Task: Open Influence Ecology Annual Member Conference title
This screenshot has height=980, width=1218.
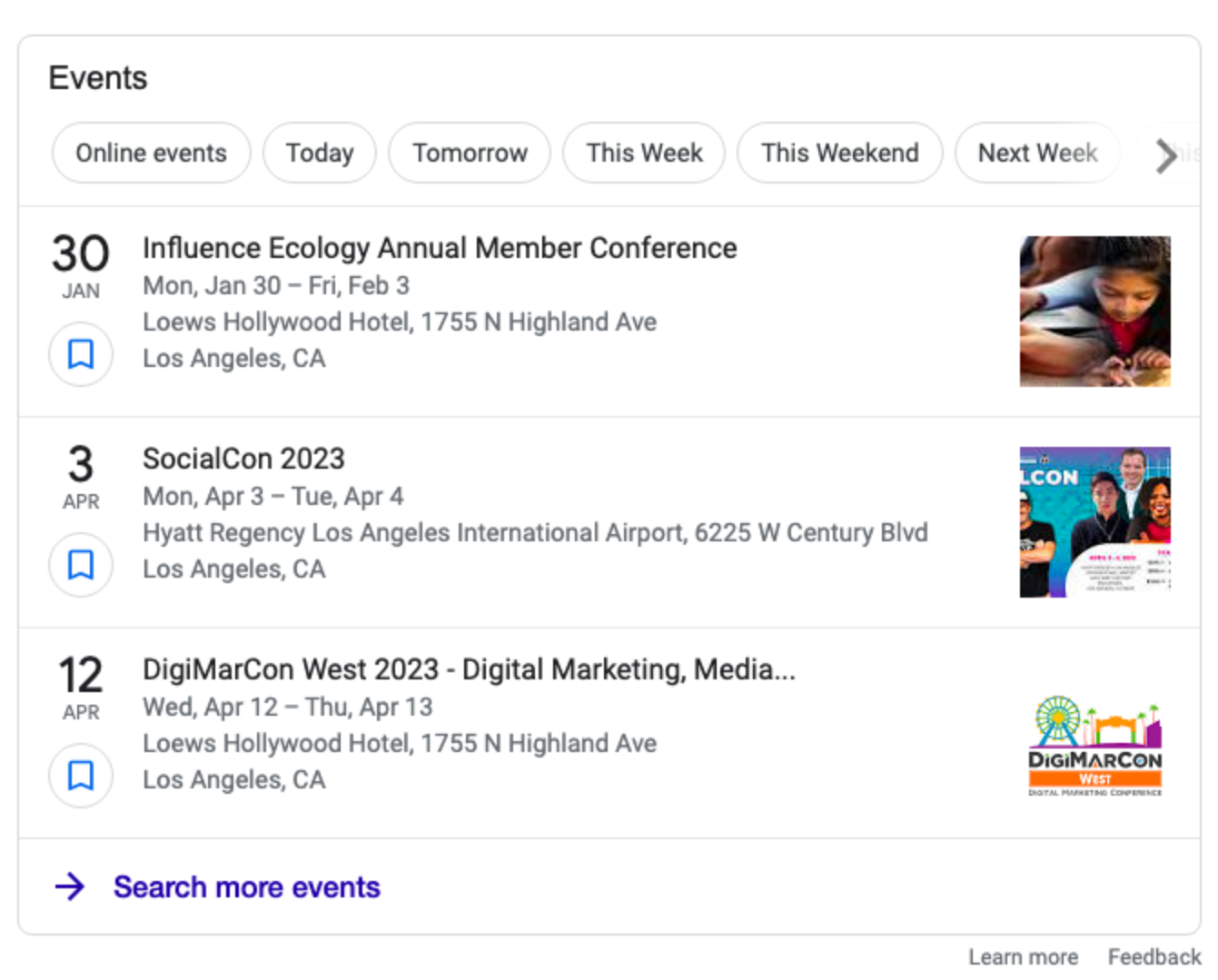Action: click(440, 248)
